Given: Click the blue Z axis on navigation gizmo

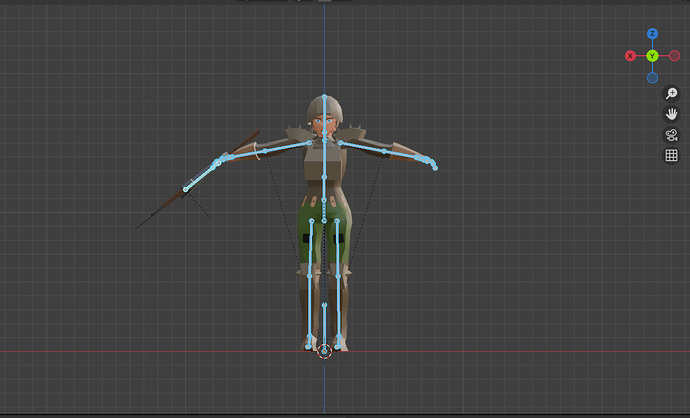Looking at the screenshot, I should click(652, 34).
